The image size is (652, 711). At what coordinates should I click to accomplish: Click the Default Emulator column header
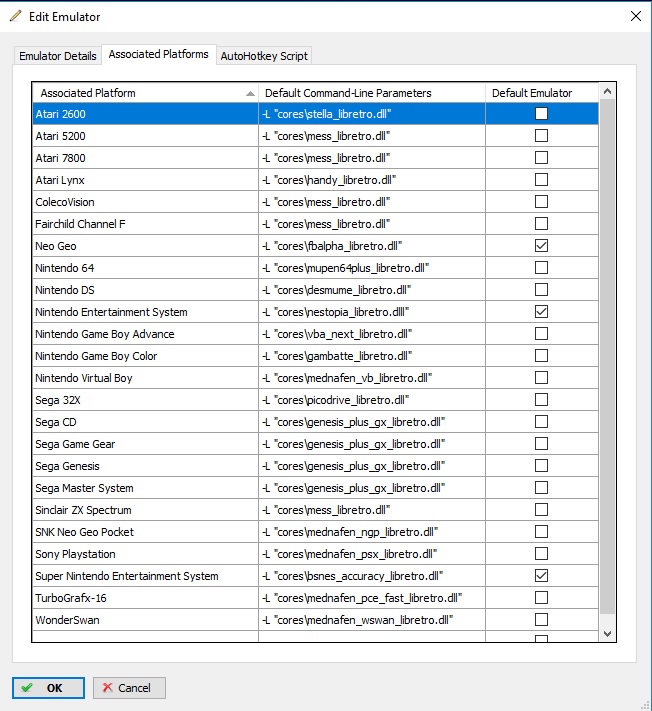pos(542,93)
